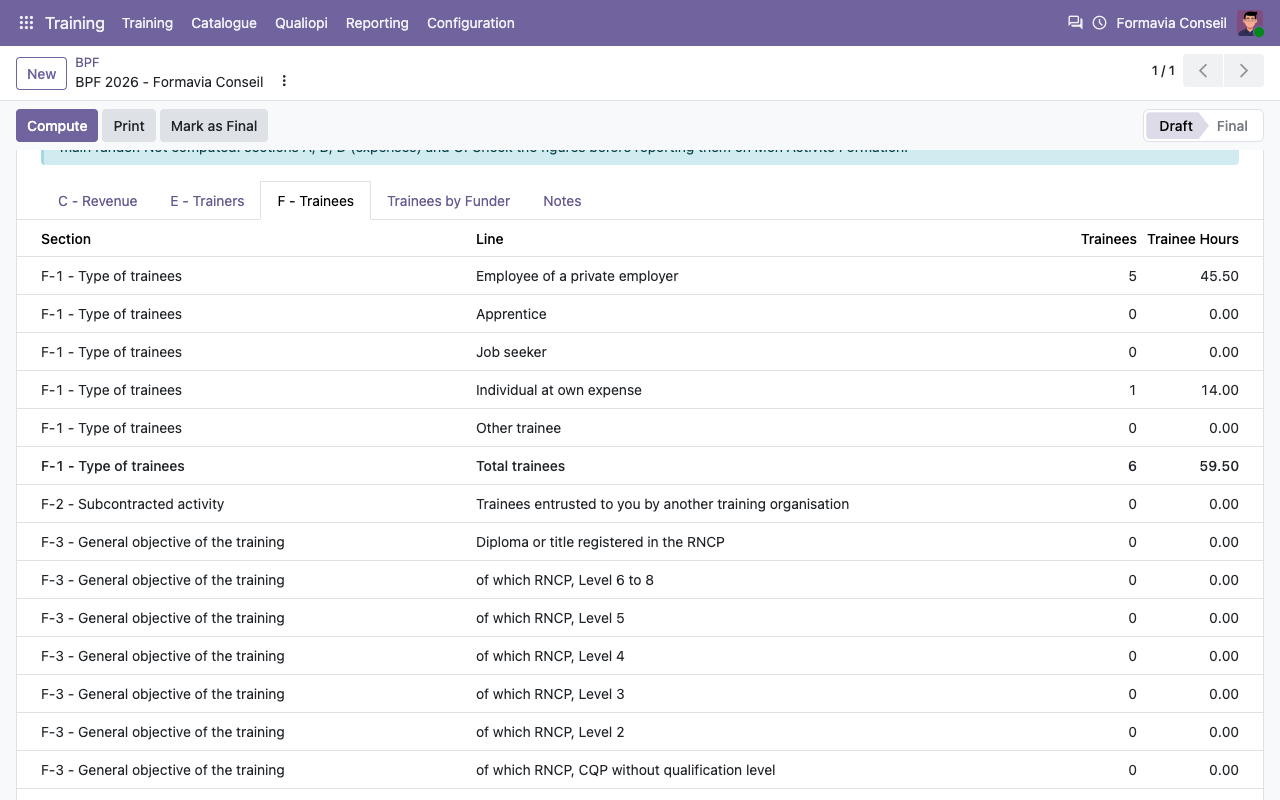Open the Qualiopi menu

point(301,23)
